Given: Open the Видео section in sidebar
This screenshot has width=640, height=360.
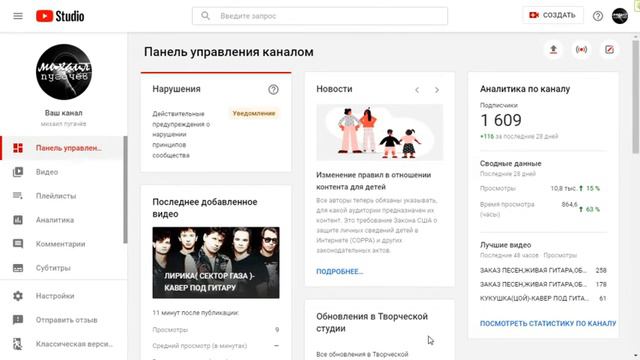Looking at the screenshot, I should [62, 172].
